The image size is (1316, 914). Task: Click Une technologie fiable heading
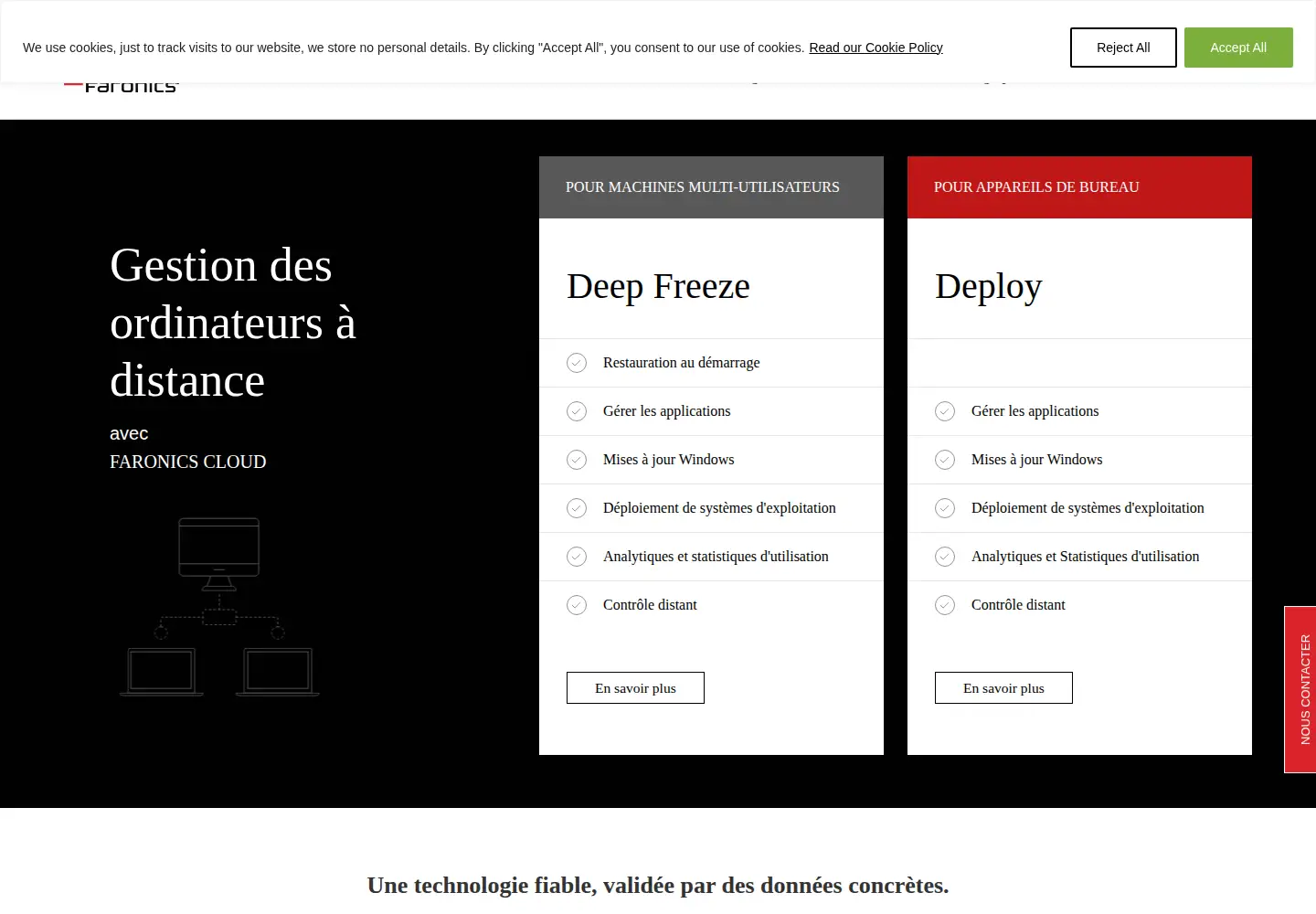[x=658, y=886]
